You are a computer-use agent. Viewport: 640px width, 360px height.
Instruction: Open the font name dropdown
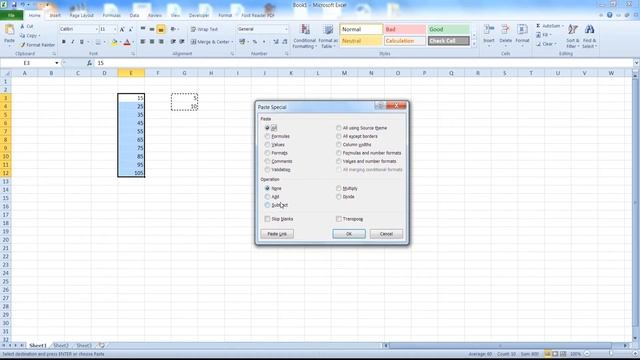pyautogui.click(x=97, y=29)
